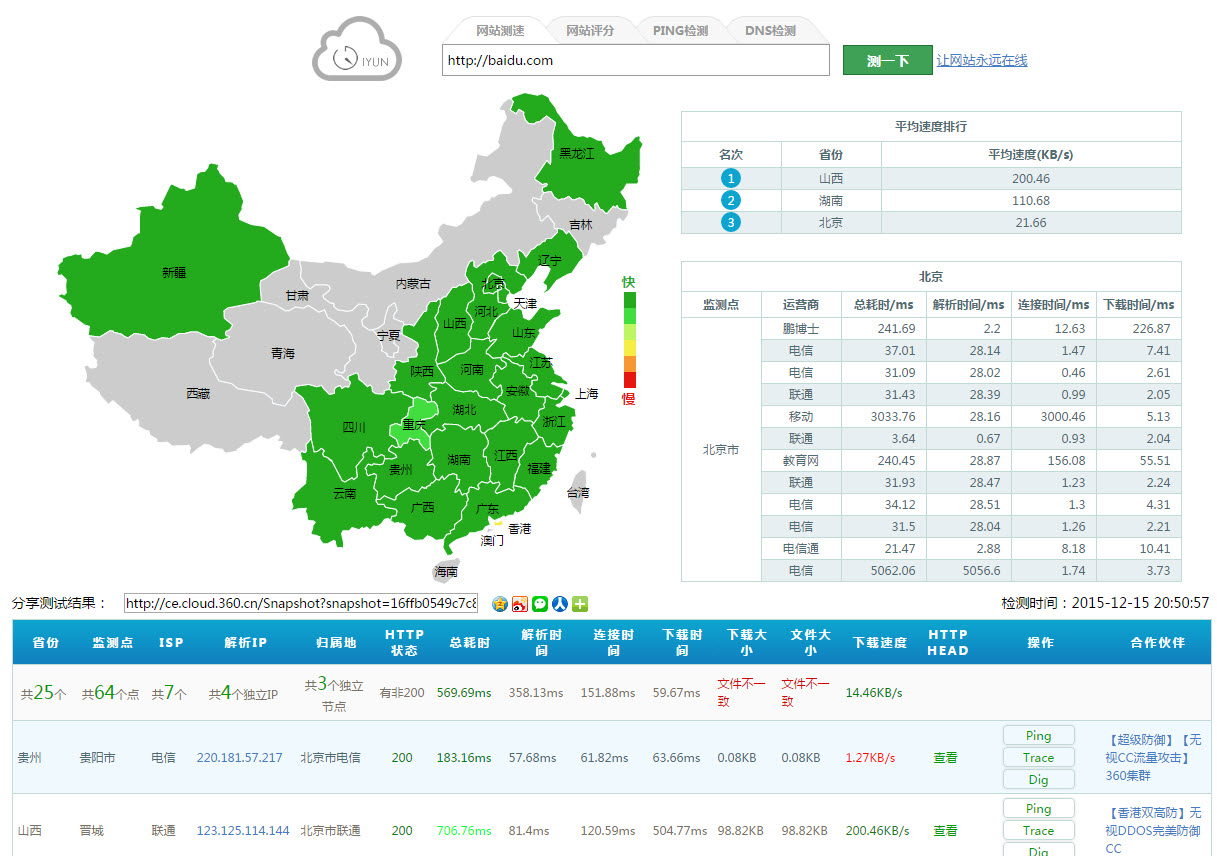Select 内蒙古 region on the map
This screenshot has width=1217, height=856.
(x=413, y=284)
